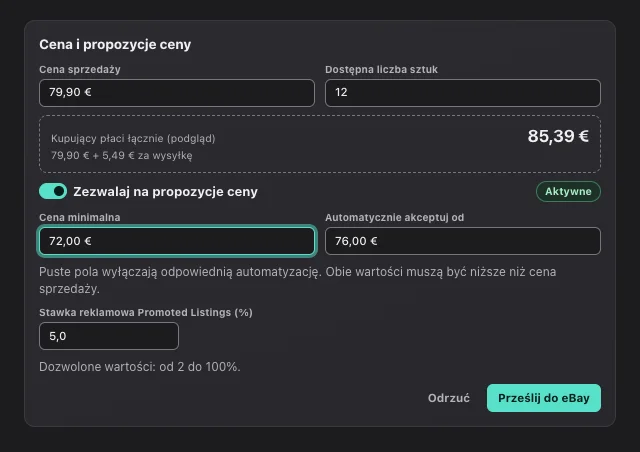Focus the 'Dostępna liczba sztuk' field

(463, 93)
